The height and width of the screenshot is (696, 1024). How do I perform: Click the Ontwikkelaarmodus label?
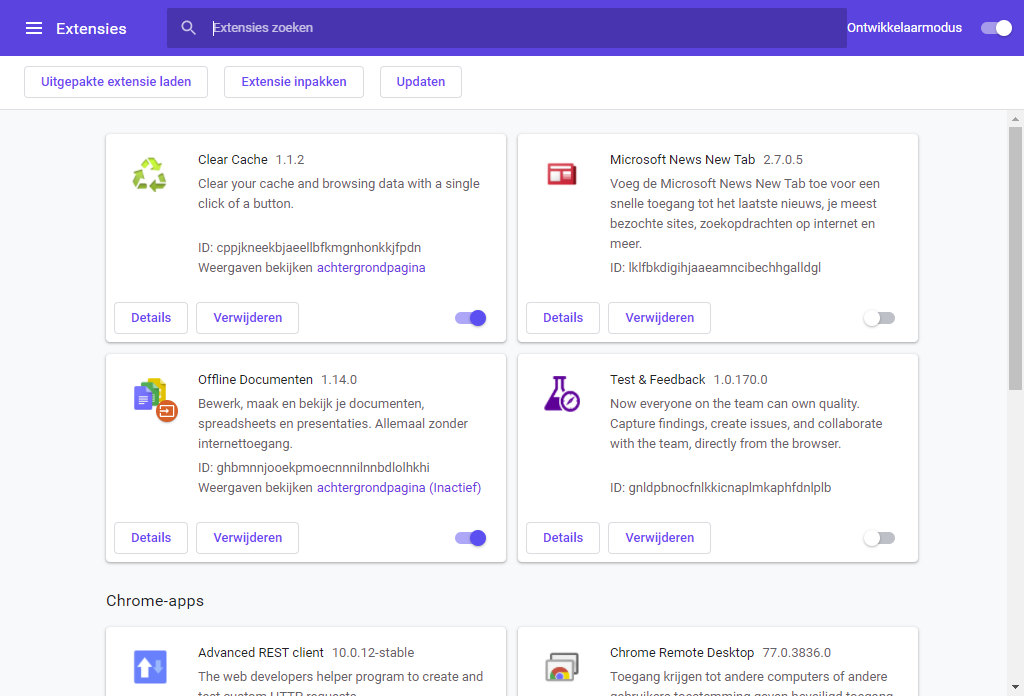pos(904,28)
